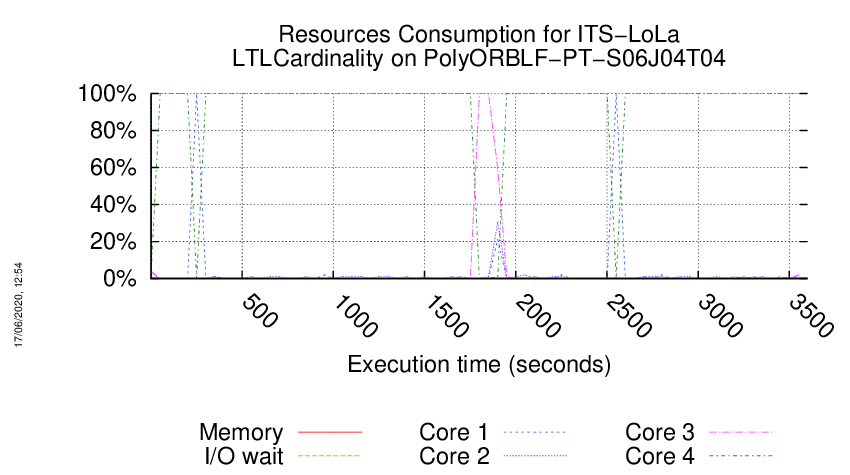
Task: Click the '3000' x-axis tick label
Action: coord(720,316)
